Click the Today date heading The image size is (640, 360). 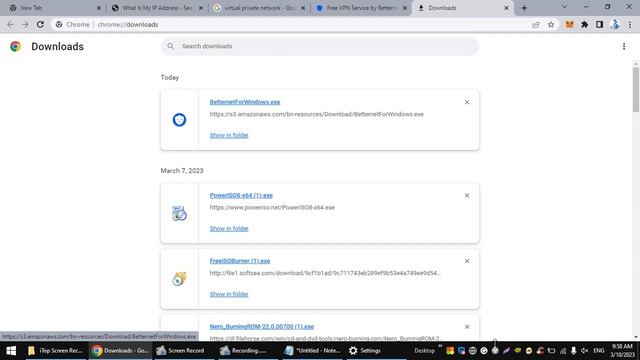click(170, 77)
